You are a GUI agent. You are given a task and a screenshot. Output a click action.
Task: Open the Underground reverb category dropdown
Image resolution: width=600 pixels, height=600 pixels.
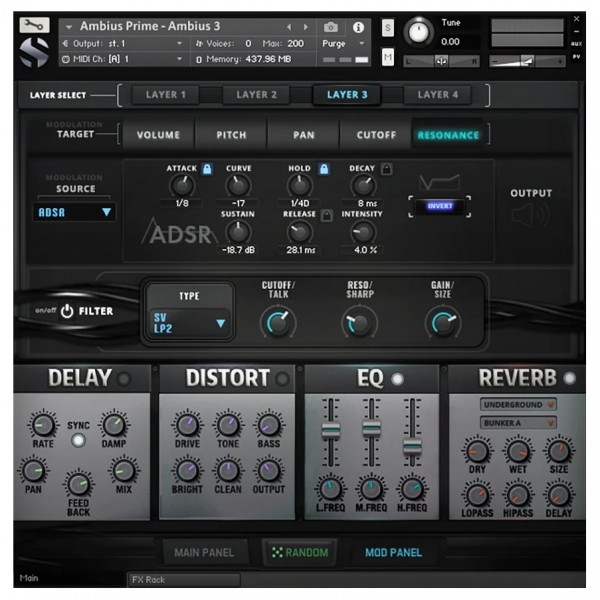click(518, 404)
